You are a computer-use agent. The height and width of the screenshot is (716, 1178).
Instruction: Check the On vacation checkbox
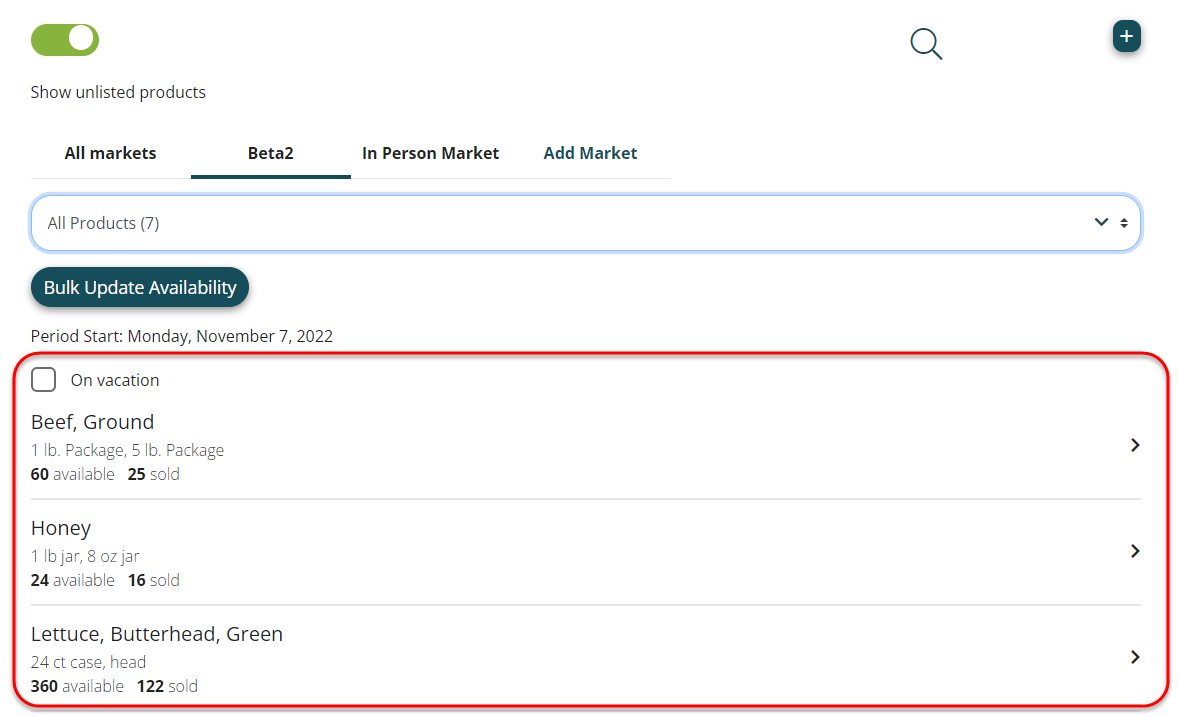pyautogui.click(x=44, y=380)
